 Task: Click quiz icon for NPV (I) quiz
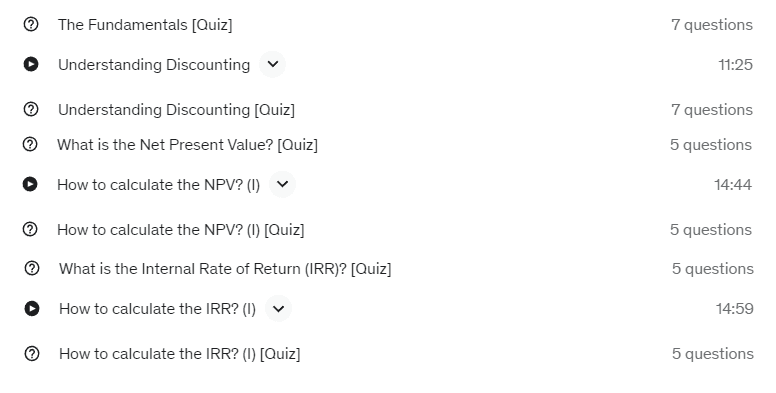[30, 229]
